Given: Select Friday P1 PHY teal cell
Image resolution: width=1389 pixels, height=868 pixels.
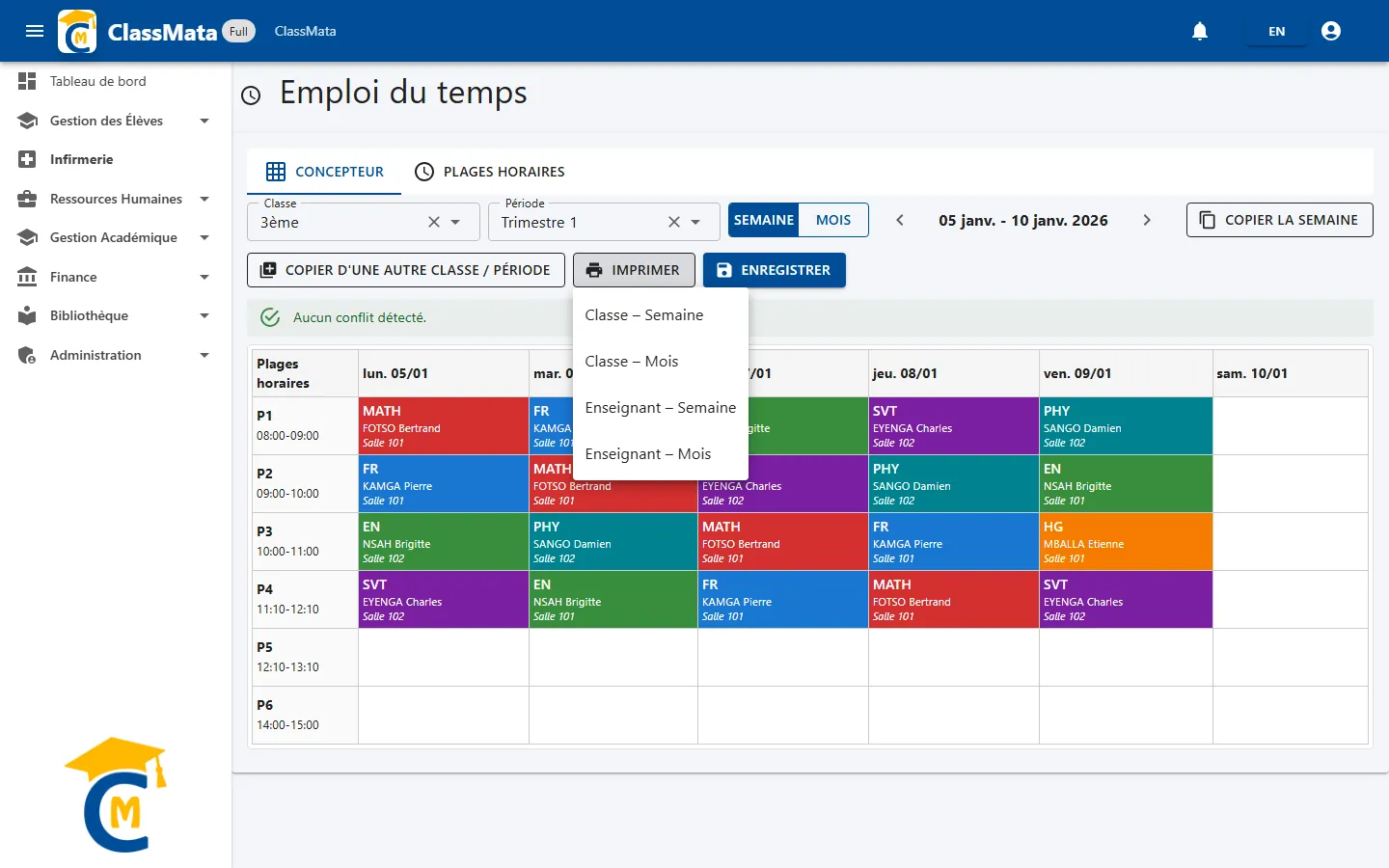Looking at the screenshot, I should pos(1126,426).
